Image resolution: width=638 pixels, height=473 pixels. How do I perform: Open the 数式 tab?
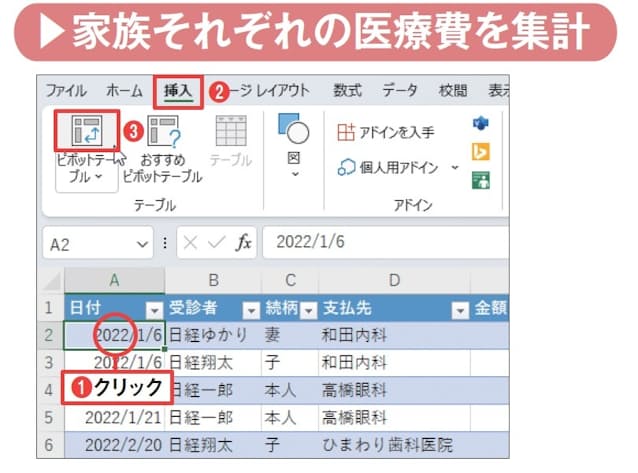tap(347, 90)
